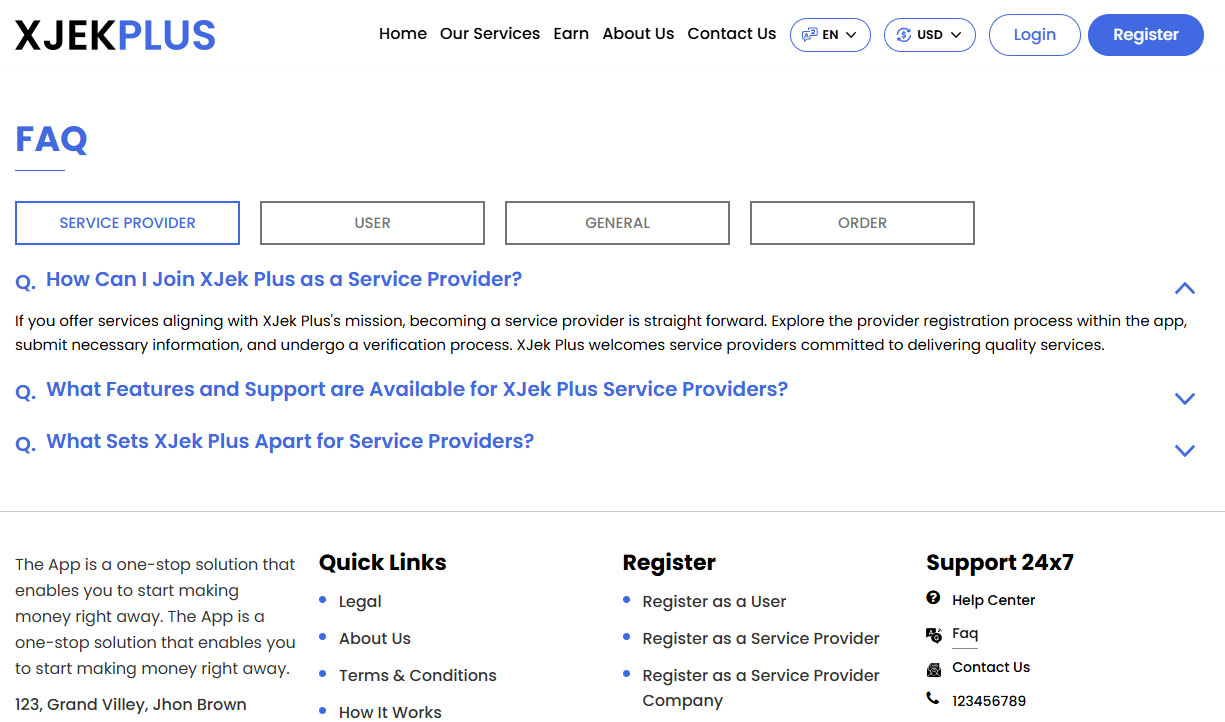The height and width of the screenshot is (722, 1225).
Task: Click the help question mark icon near Help Center
Action: (x=933, y=600)
